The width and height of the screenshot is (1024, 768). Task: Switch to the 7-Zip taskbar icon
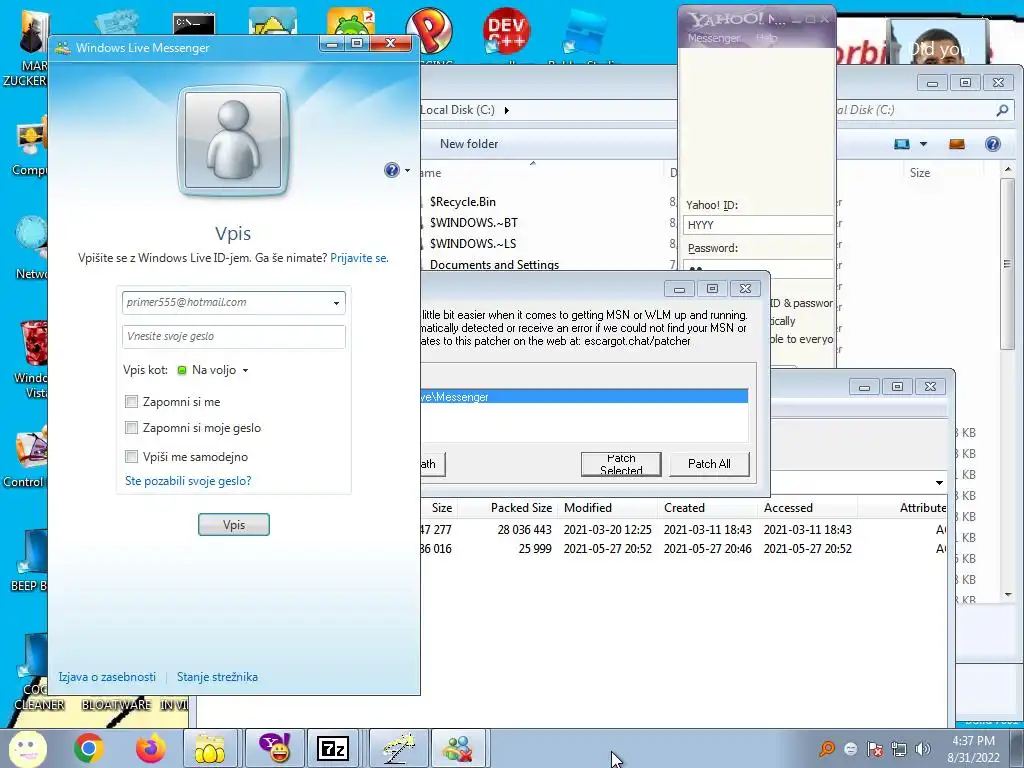pos(332,748)
